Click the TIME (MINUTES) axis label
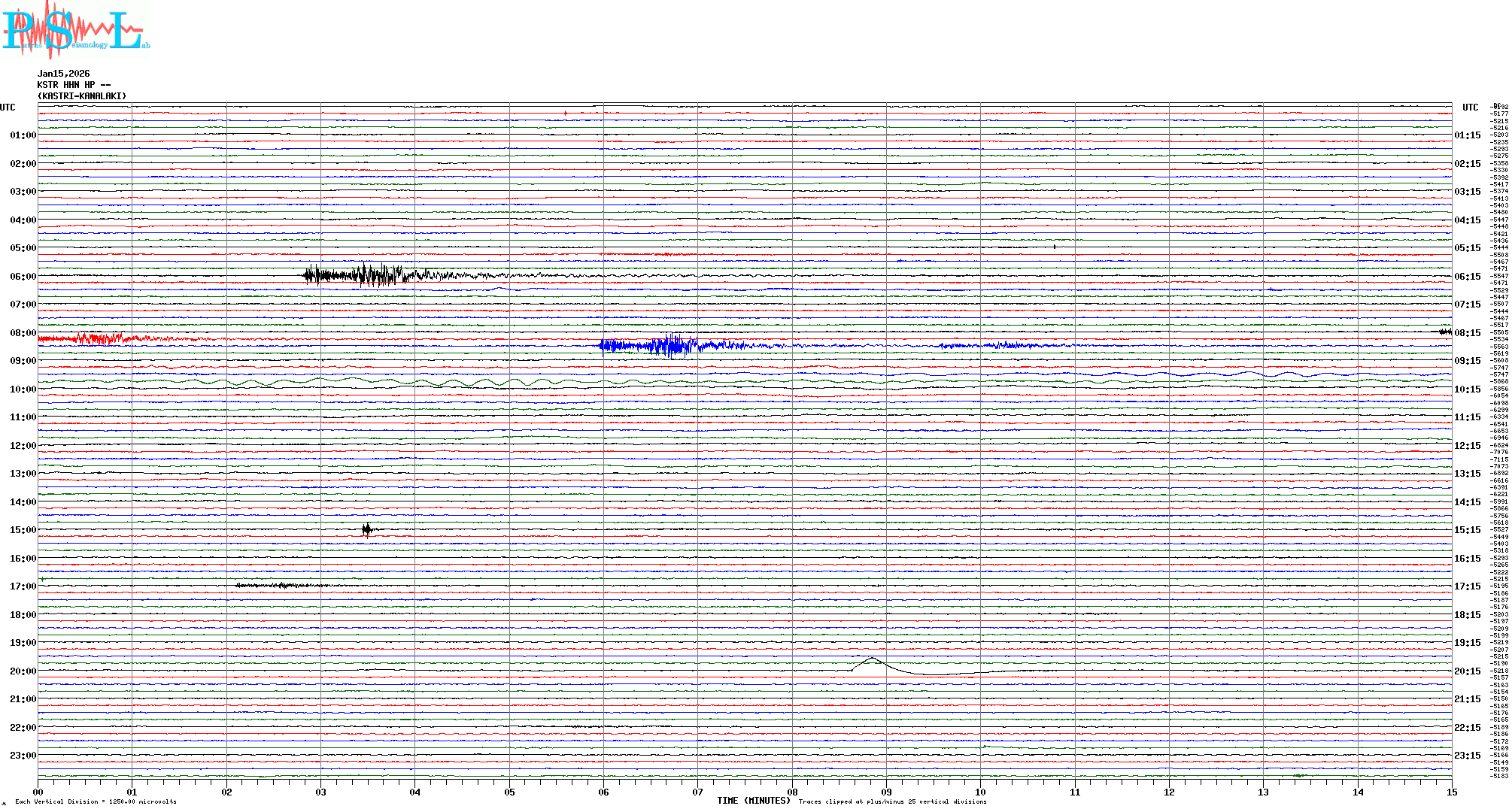This screenshot has width=1512, height=812. [753, 801]
